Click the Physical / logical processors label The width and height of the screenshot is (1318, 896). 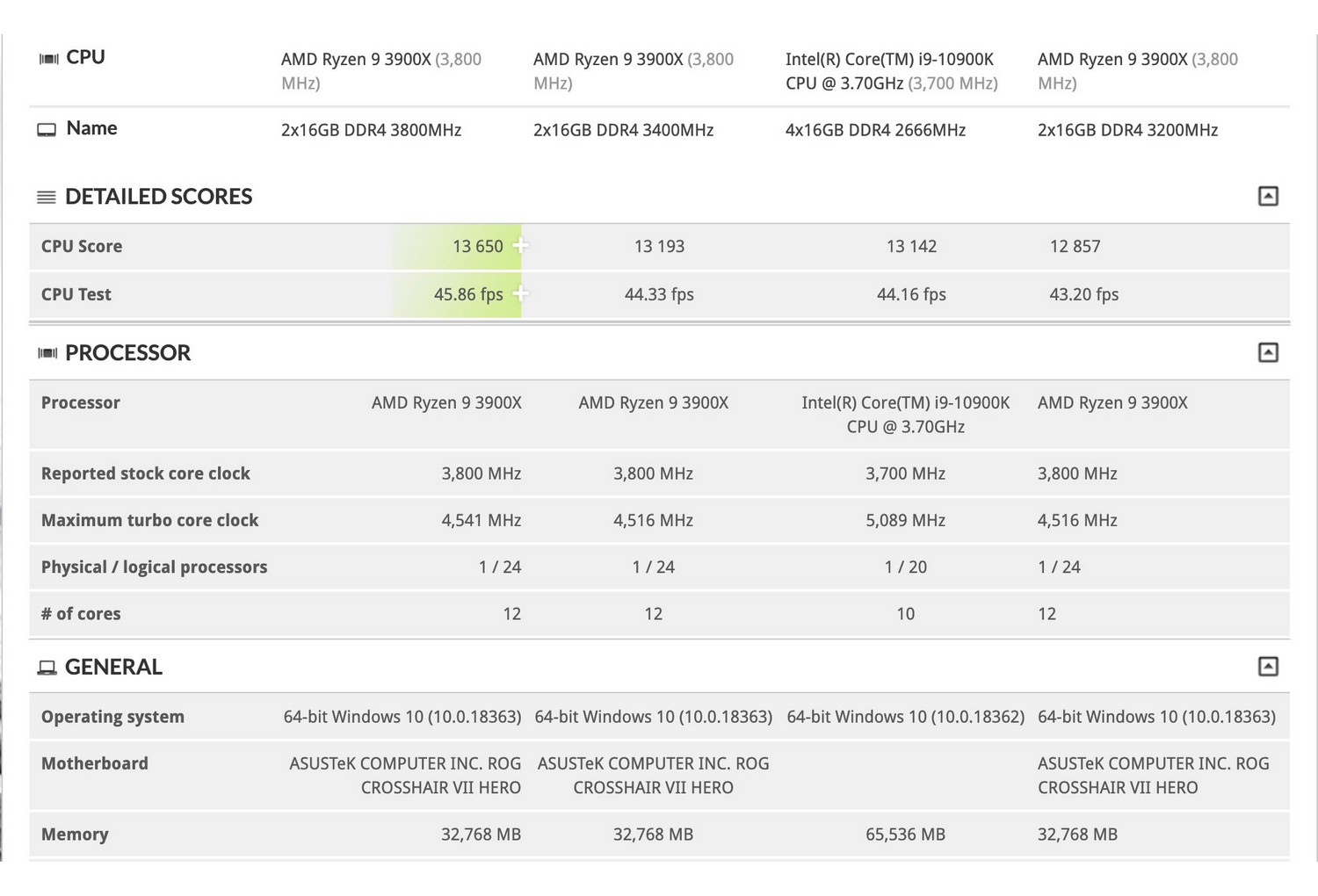point(155,567)
